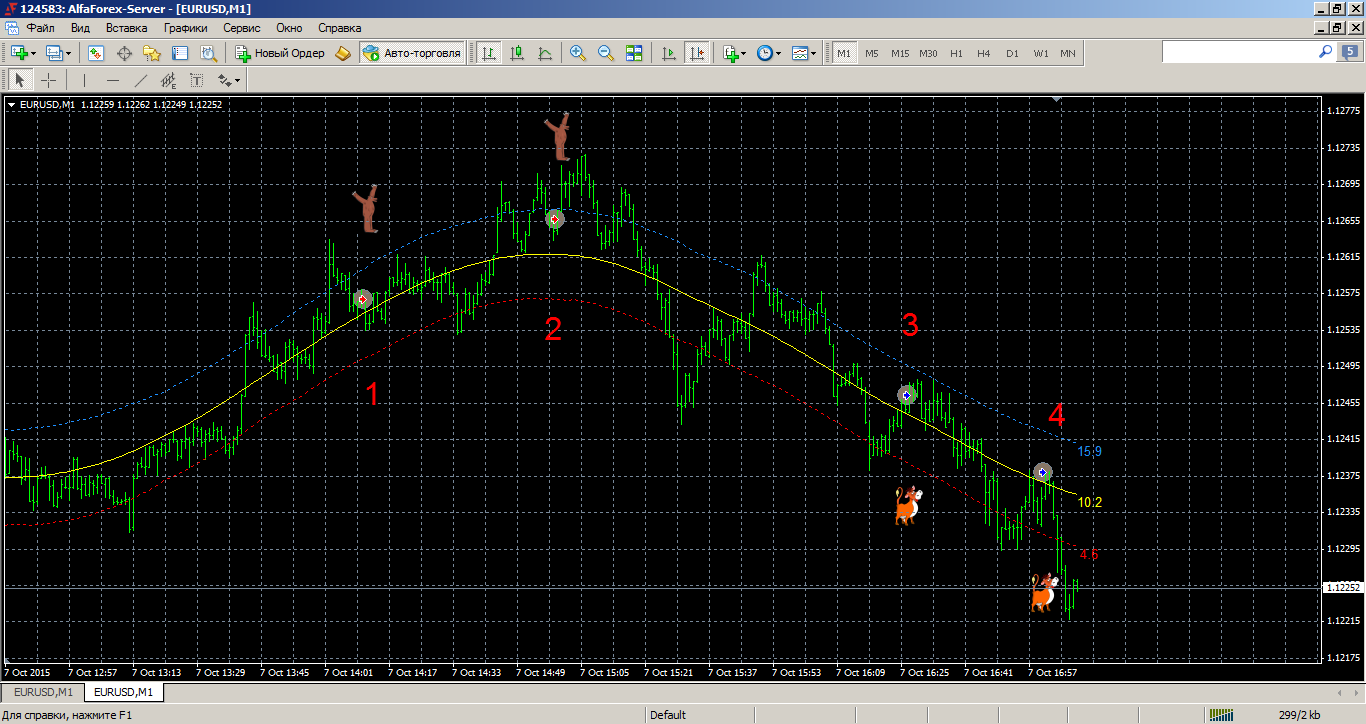Open the new chart icon
This screenshot has width=1366, height=724.
pyautogui.click(x=19, y=53)
